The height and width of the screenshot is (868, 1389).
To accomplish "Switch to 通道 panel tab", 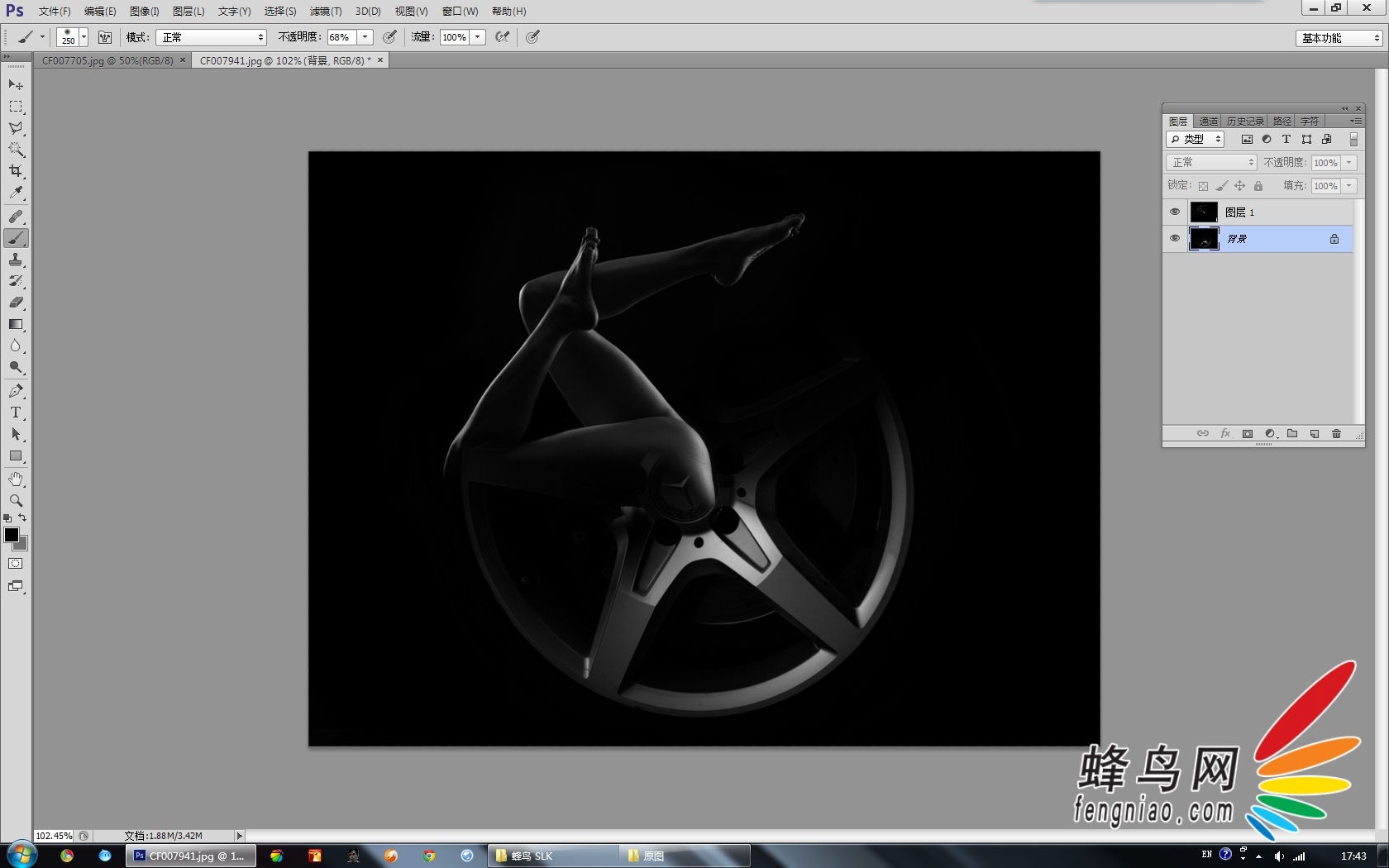I will (1208, 122).
